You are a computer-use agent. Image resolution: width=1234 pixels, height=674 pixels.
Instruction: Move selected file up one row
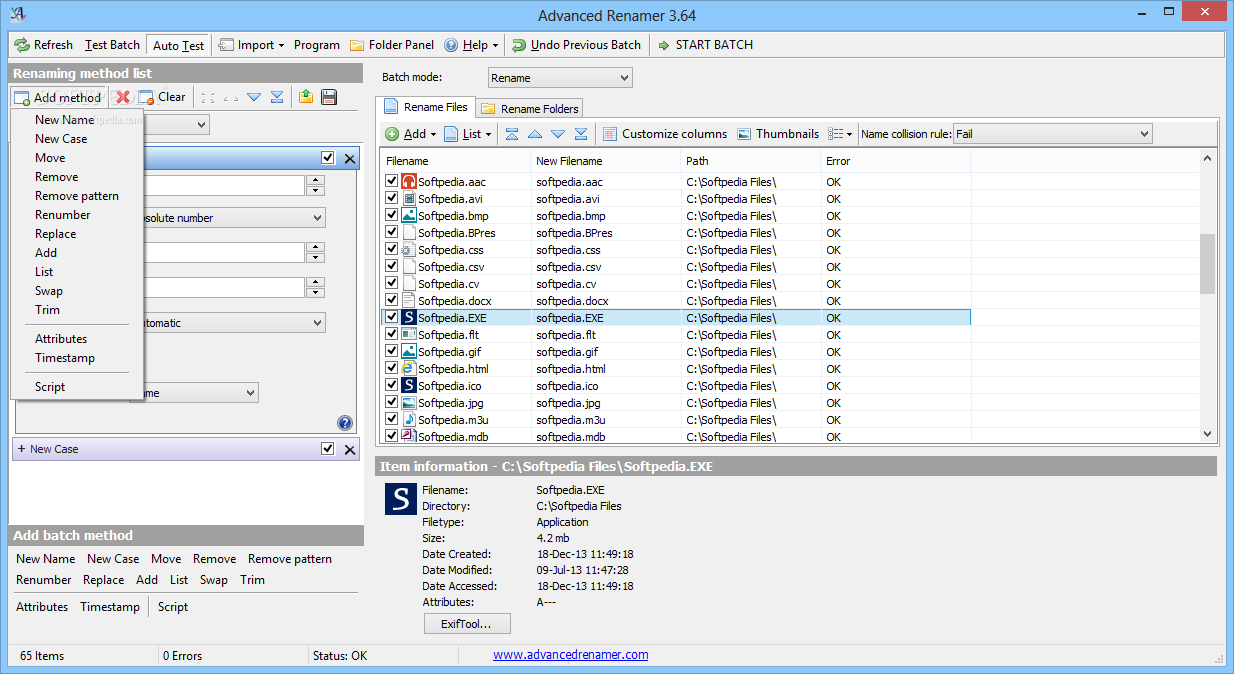tap(535, 134)
